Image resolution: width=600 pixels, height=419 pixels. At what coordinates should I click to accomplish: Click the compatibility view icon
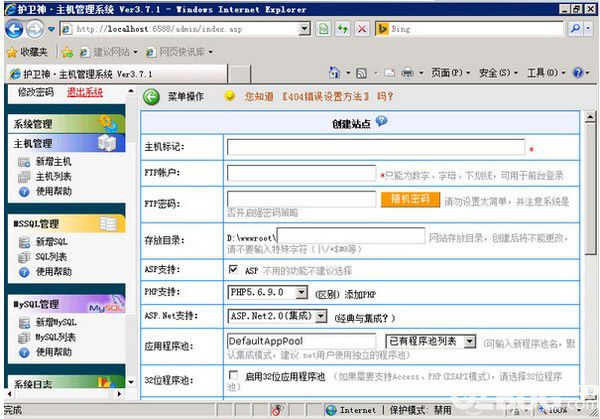tap(323, 29)
